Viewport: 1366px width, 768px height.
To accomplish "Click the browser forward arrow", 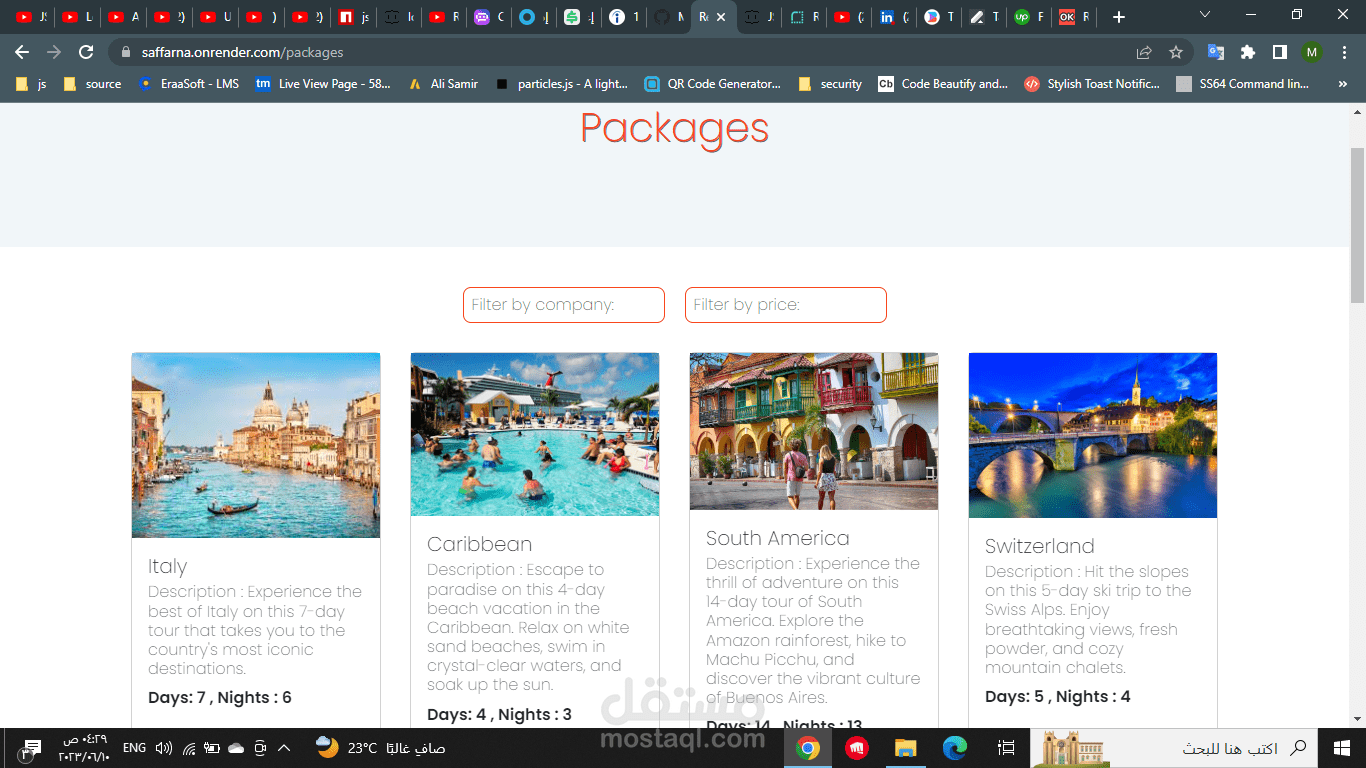I will (54, 52).
